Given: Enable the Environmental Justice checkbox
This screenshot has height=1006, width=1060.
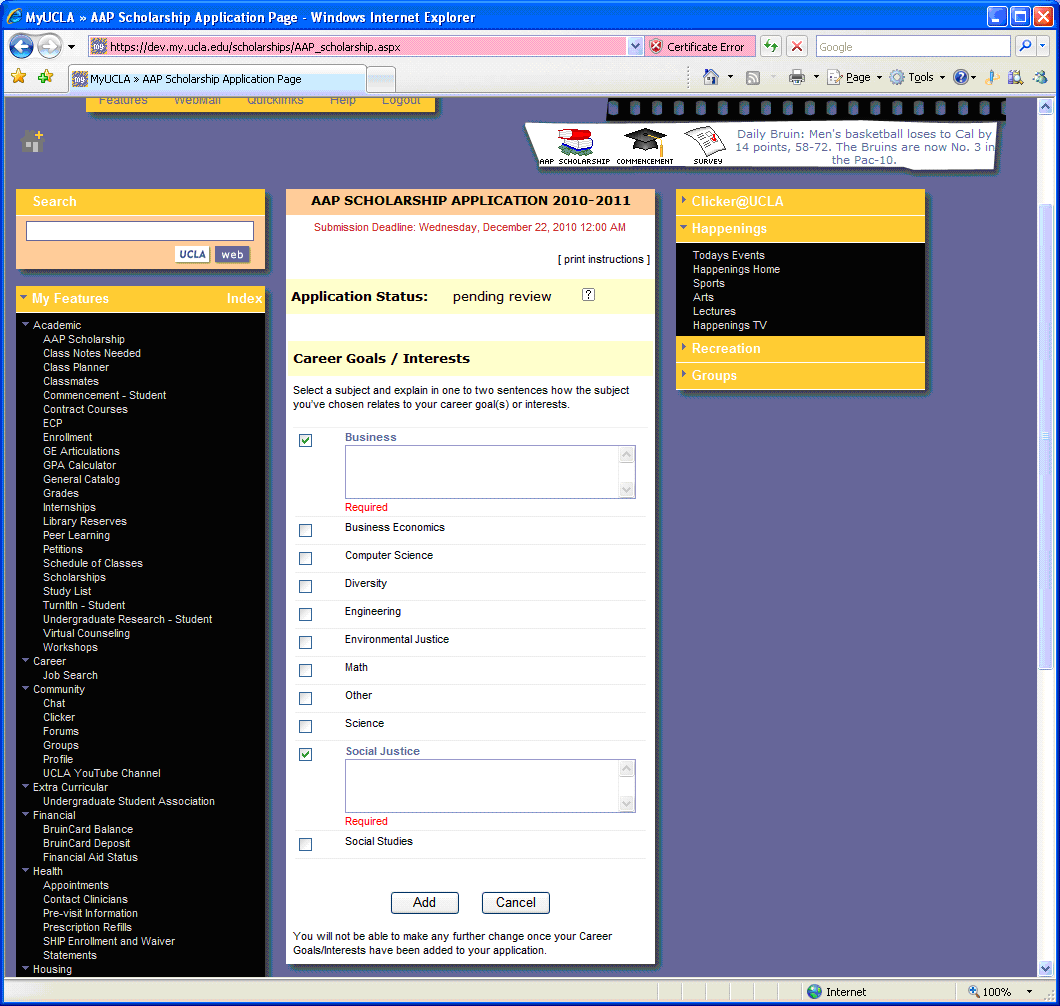Looking at the screenshot, I should (x=306, y=642).
